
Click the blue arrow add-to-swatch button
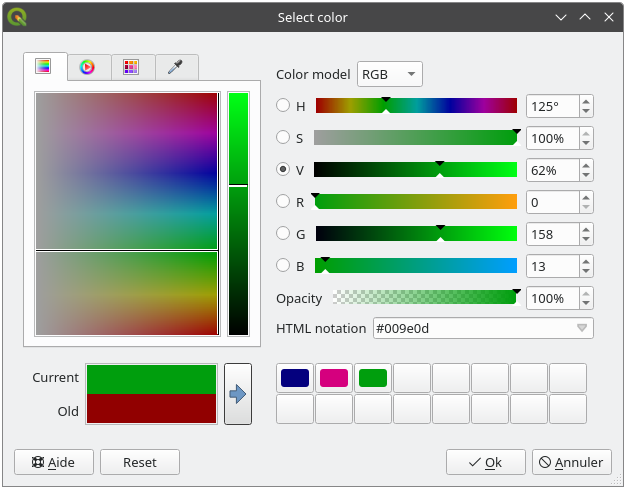tap(237, 394)
